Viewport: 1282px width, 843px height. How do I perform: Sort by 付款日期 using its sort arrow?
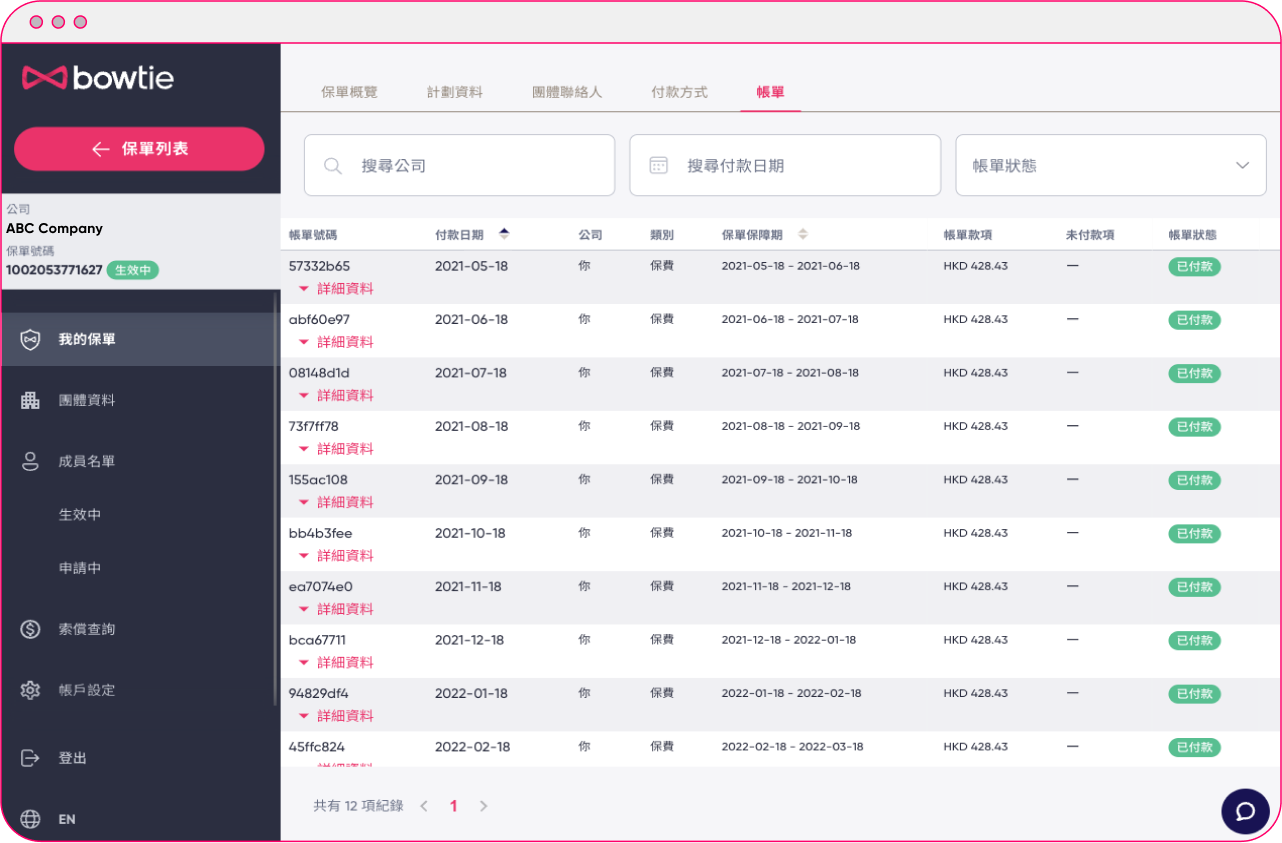[x=505, y=233]
